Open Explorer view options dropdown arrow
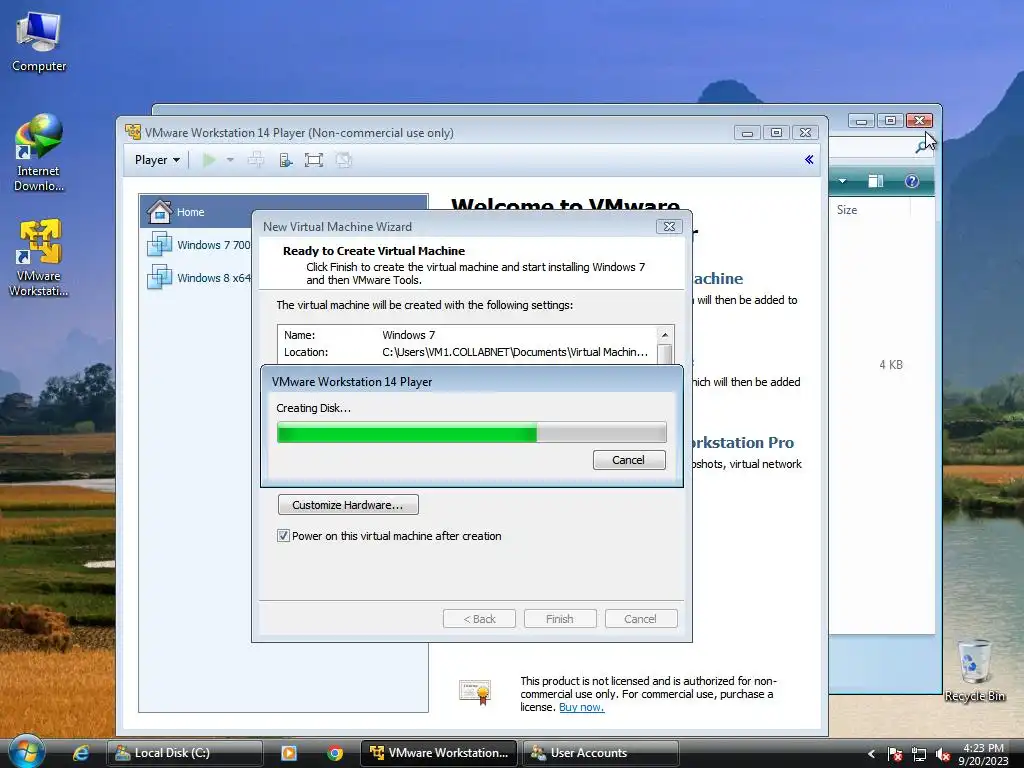 (x=842, y=181)
